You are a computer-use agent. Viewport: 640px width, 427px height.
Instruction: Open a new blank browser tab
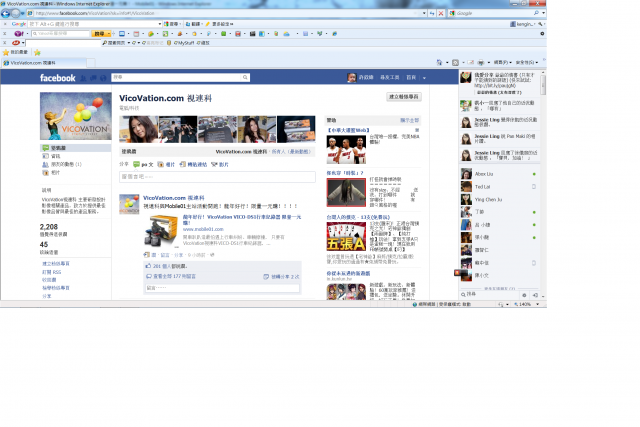[x=91, y=63]
